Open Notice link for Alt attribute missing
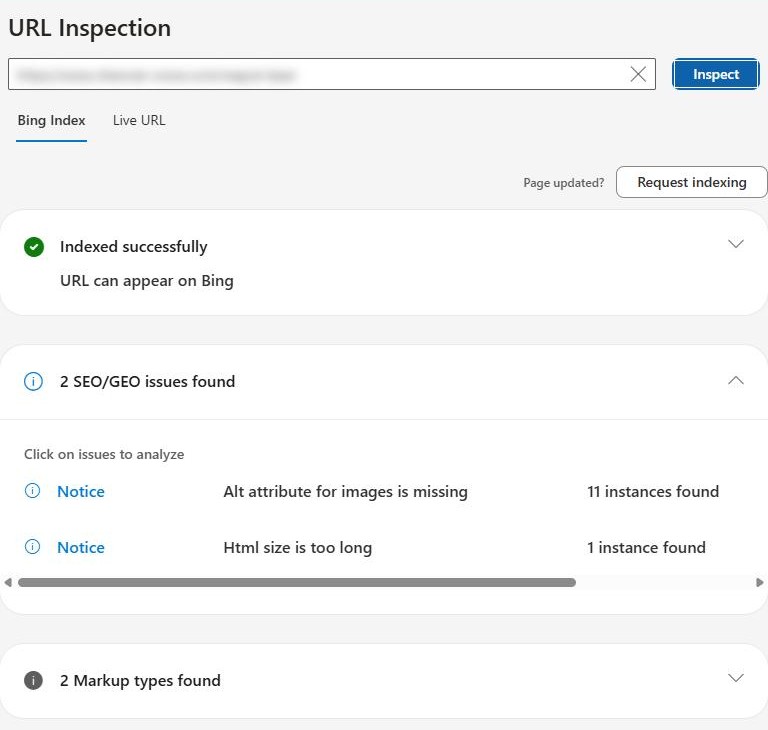This screenshot has height=730, width=768. pyautogui.click(x=81, y=491)
